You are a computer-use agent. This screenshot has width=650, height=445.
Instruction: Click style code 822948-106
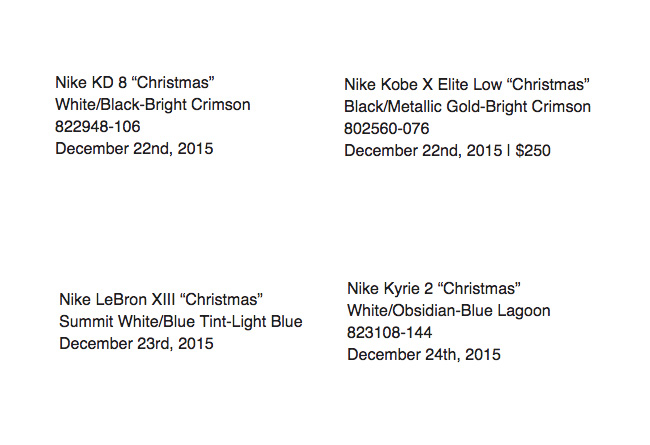98,126
